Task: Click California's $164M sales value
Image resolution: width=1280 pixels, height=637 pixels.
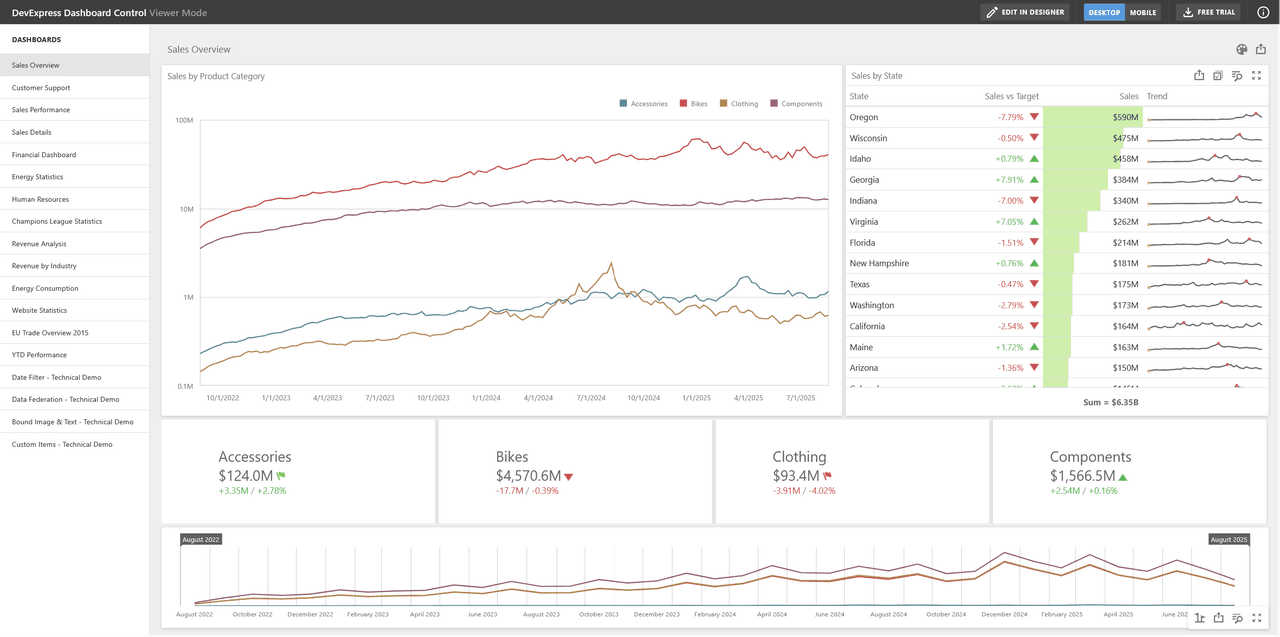Action: (1125, 326)
